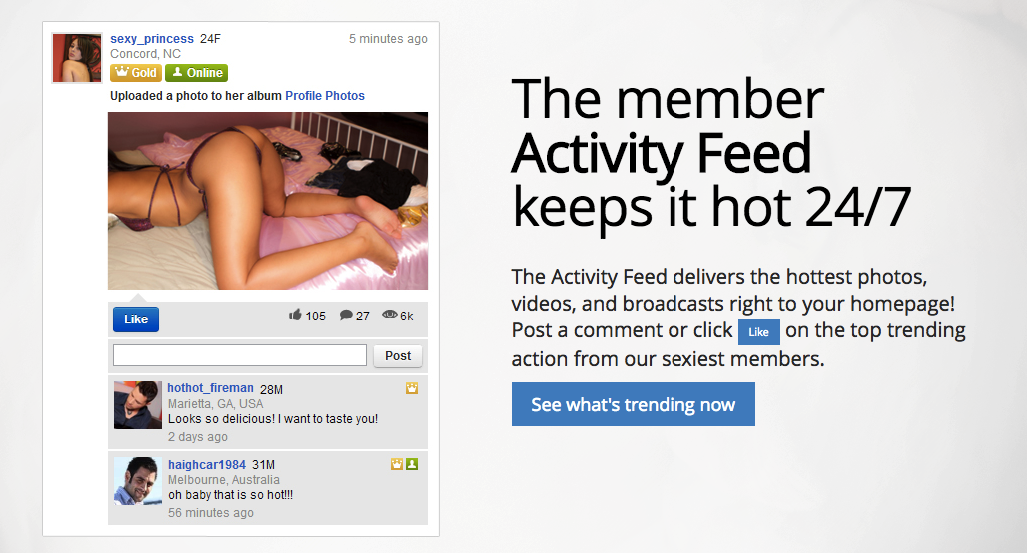Image resolution: width=1027 pixels, height=553 pixels.
Task: Click the gold crown badge beside haighcar1984
Action: [397, 464]
